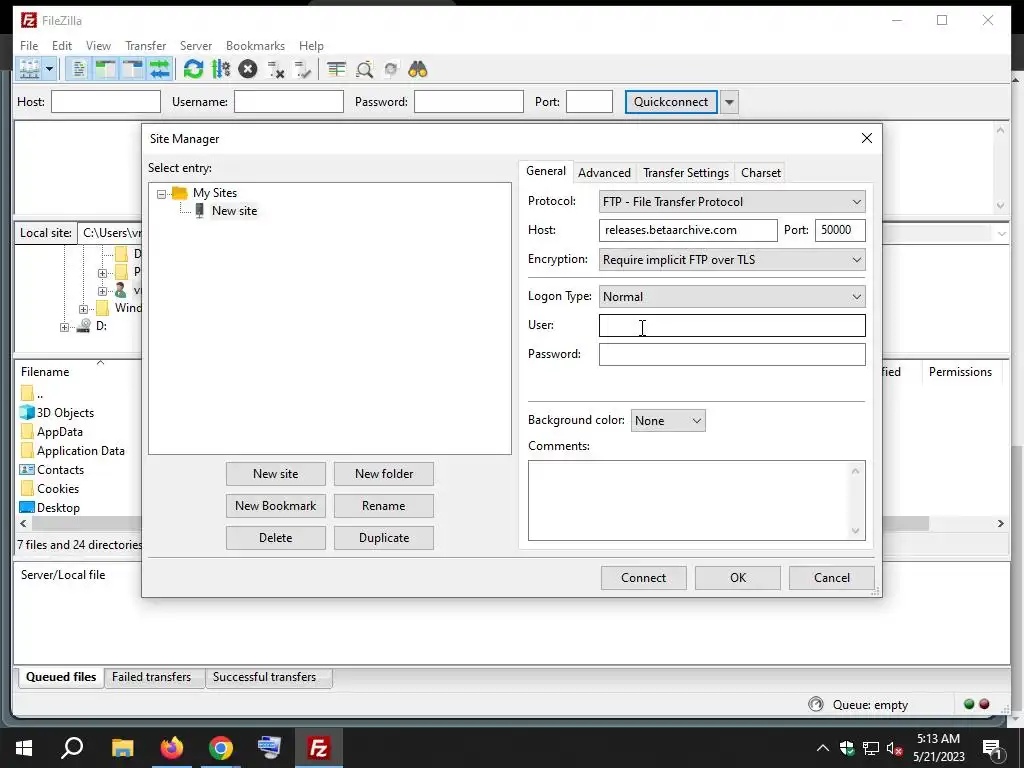This screenshot has height=768, width=1024.
Task: Open the Bookmarks menu
Action: click(x=255, y=46)
